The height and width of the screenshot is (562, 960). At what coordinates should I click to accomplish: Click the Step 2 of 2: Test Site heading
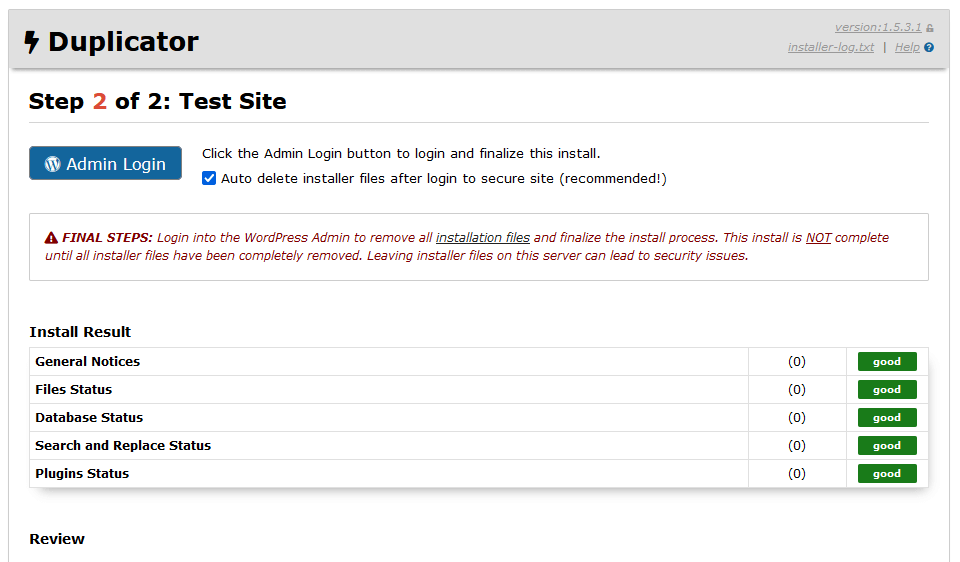pos(157,101)
